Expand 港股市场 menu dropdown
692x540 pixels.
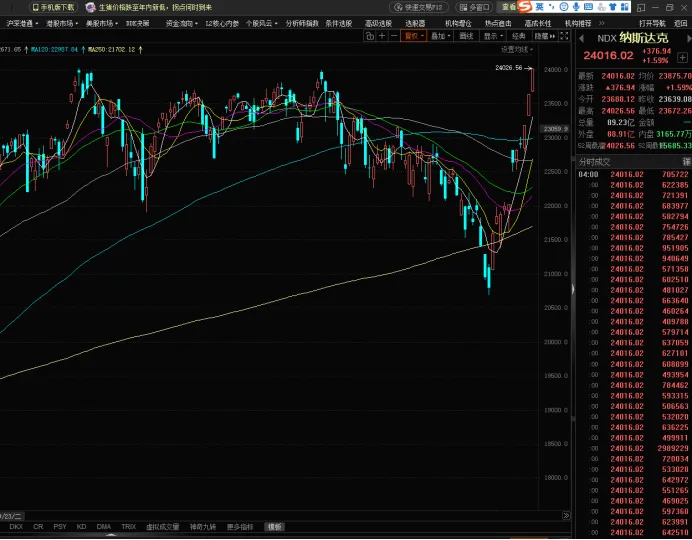point(62,23)
